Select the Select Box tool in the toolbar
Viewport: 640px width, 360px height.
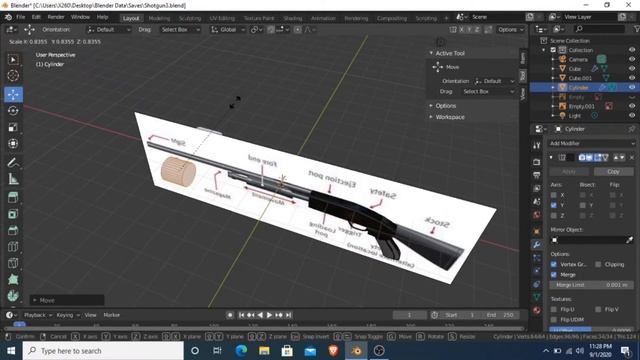(13, 60)
